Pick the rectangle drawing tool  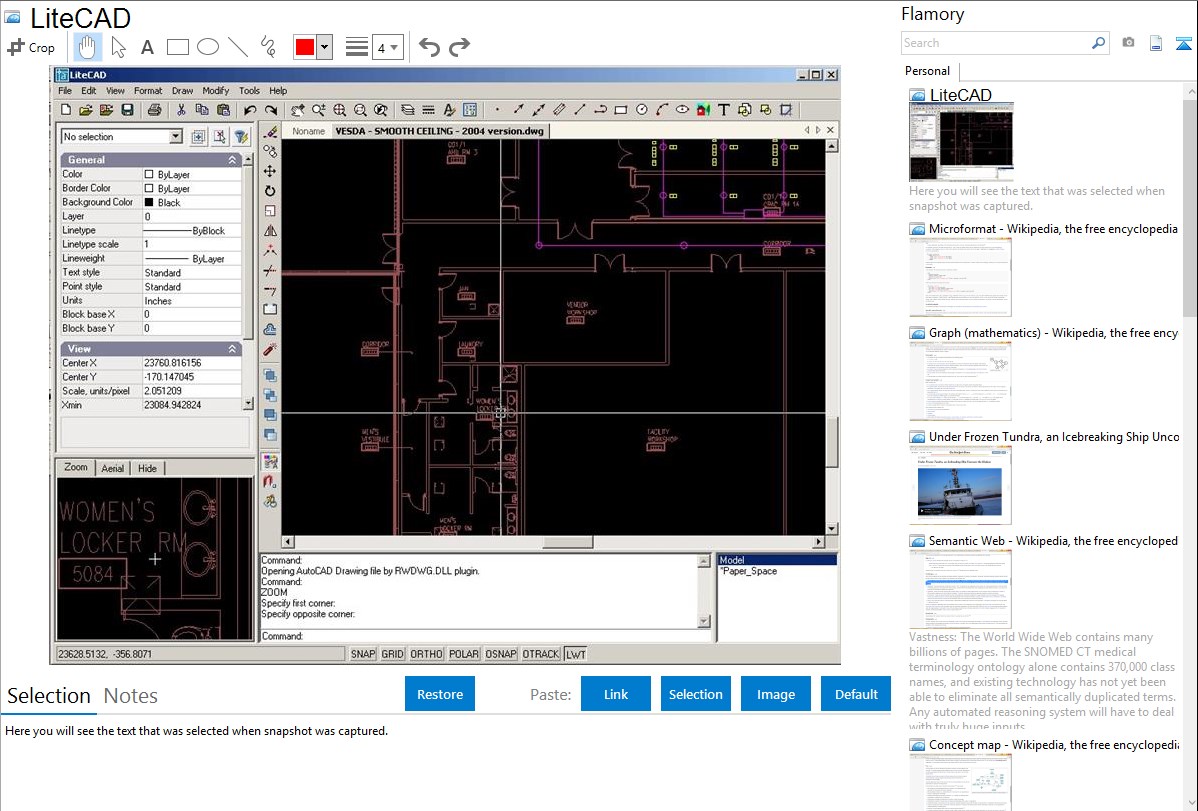(x=177, y=47)
